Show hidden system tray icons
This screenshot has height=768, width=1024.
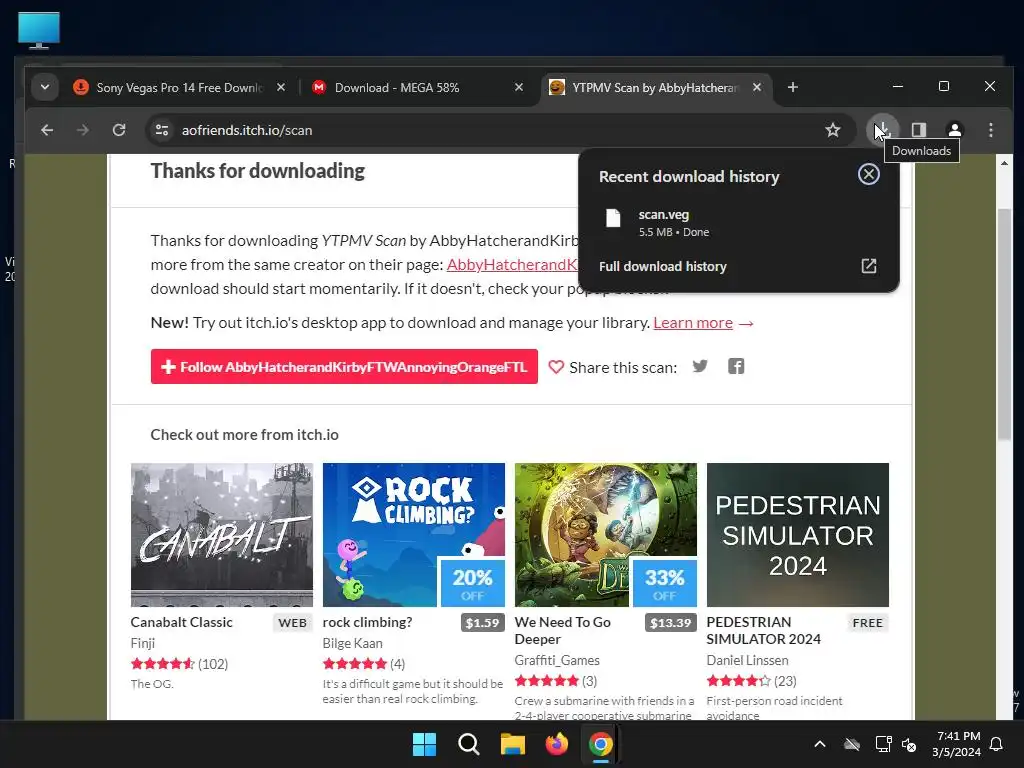click(820, 744)
